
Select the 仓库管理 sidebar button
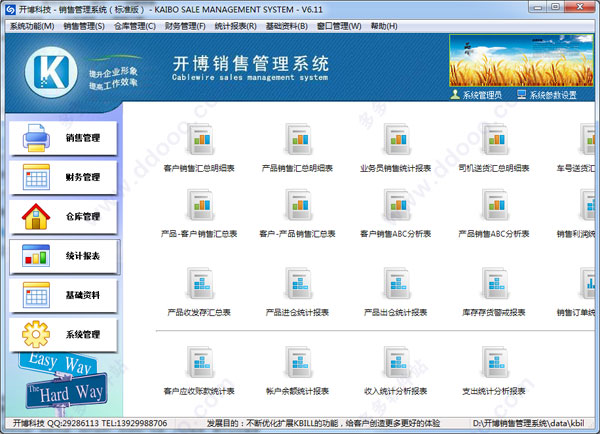(x=63, y=217)
